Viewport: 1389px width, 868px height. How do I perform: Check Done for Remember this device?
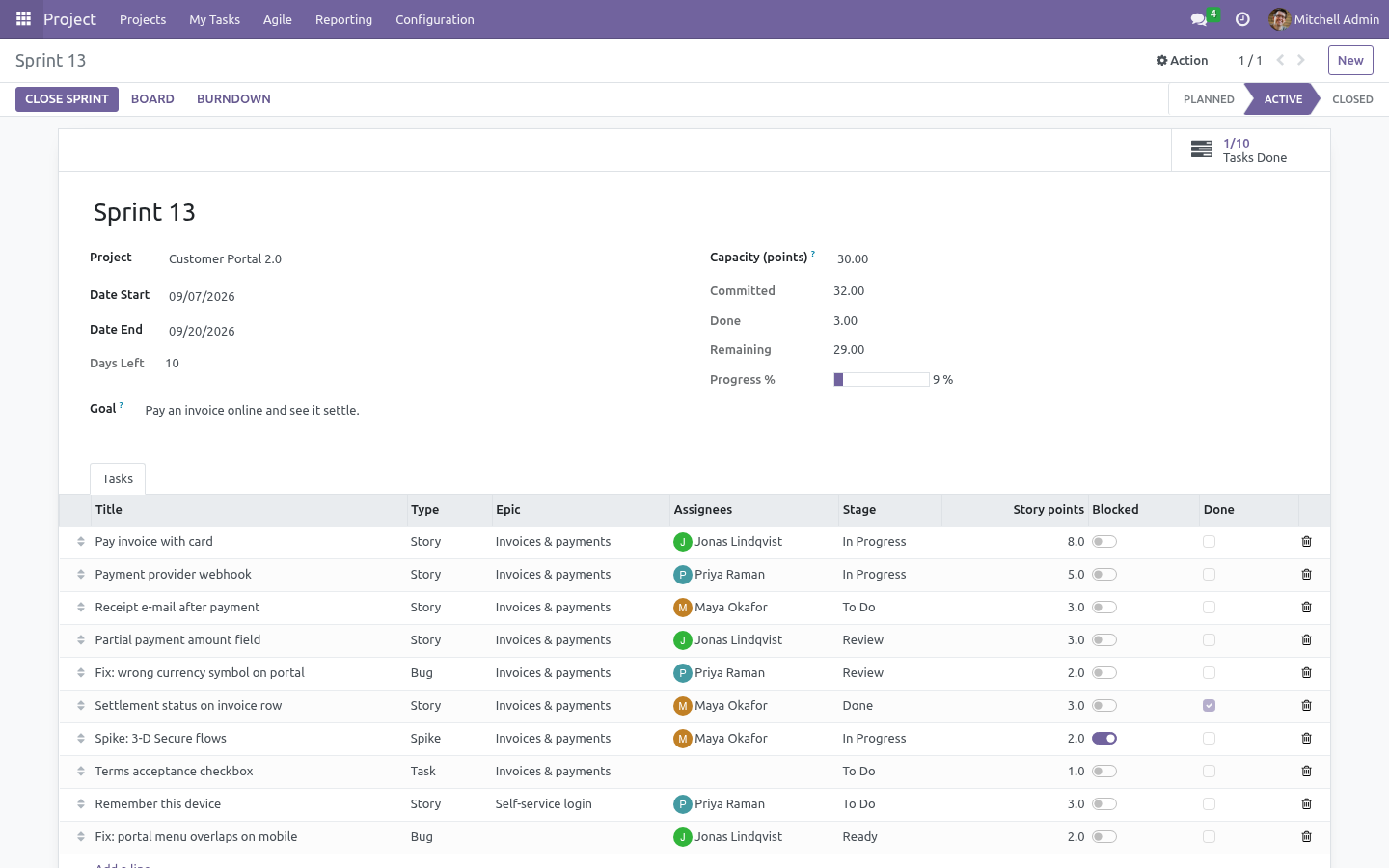click(x=1209, y=804)
